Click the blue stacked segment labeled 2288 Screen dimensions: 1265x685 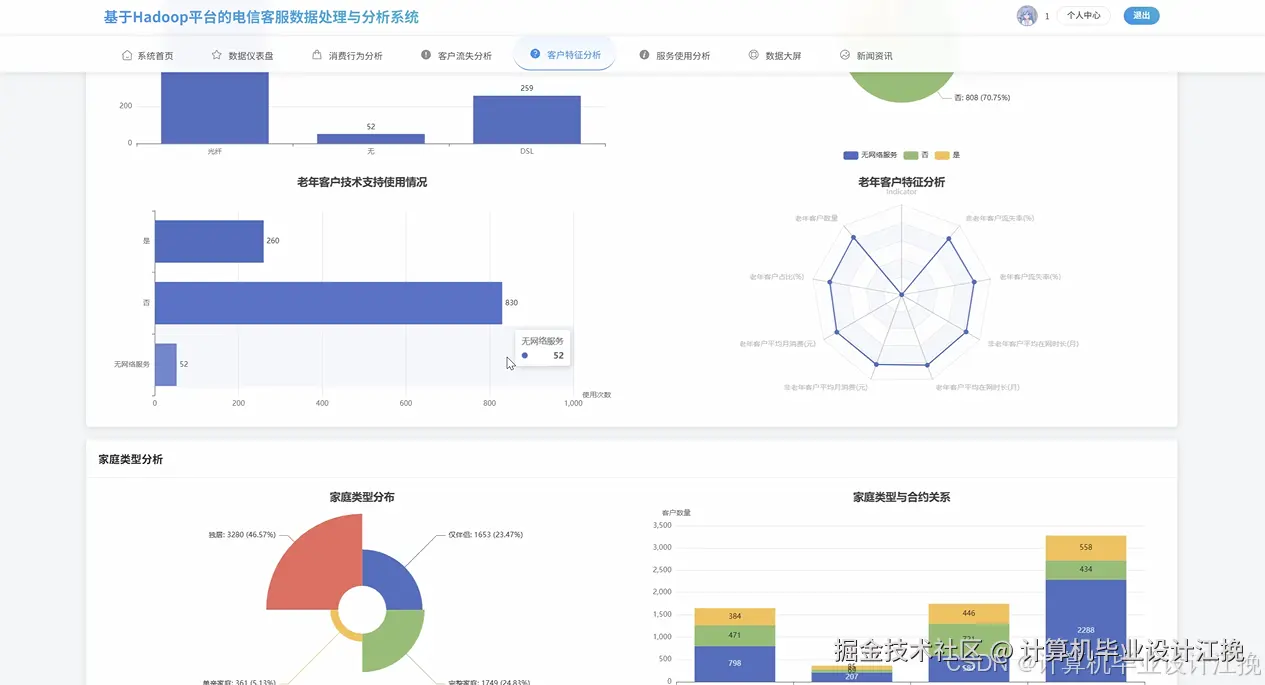1086,630
